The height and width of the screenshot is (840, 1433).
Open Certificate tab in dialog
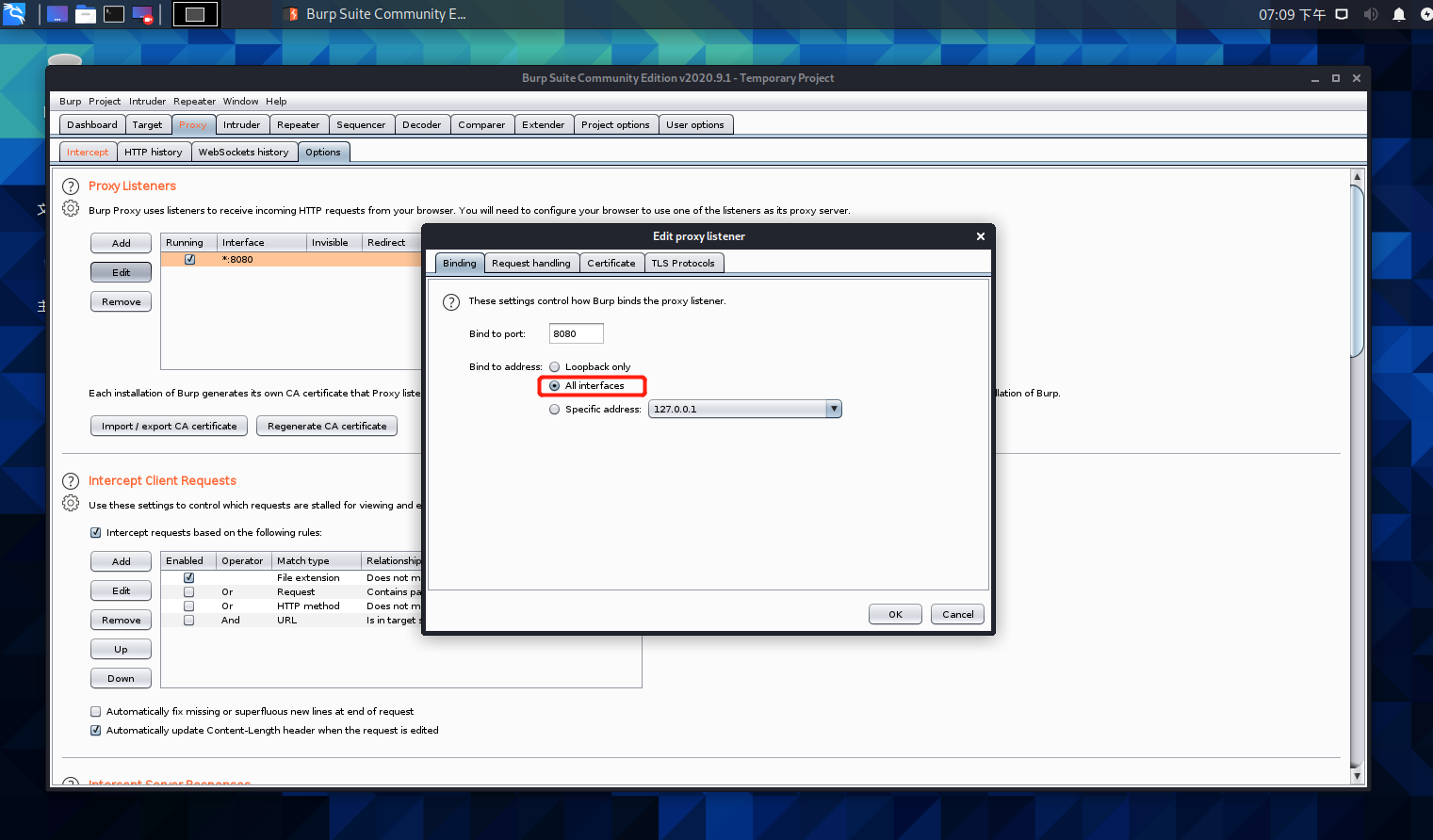coord(611,264)
